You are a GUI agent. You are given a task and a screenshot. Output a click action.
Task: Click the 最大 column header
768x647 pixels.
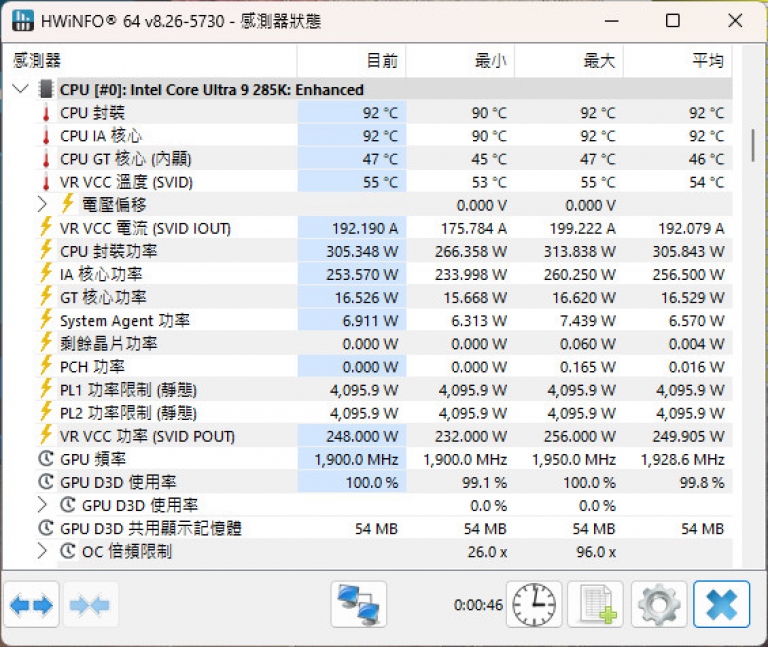(x=569, y=61)
